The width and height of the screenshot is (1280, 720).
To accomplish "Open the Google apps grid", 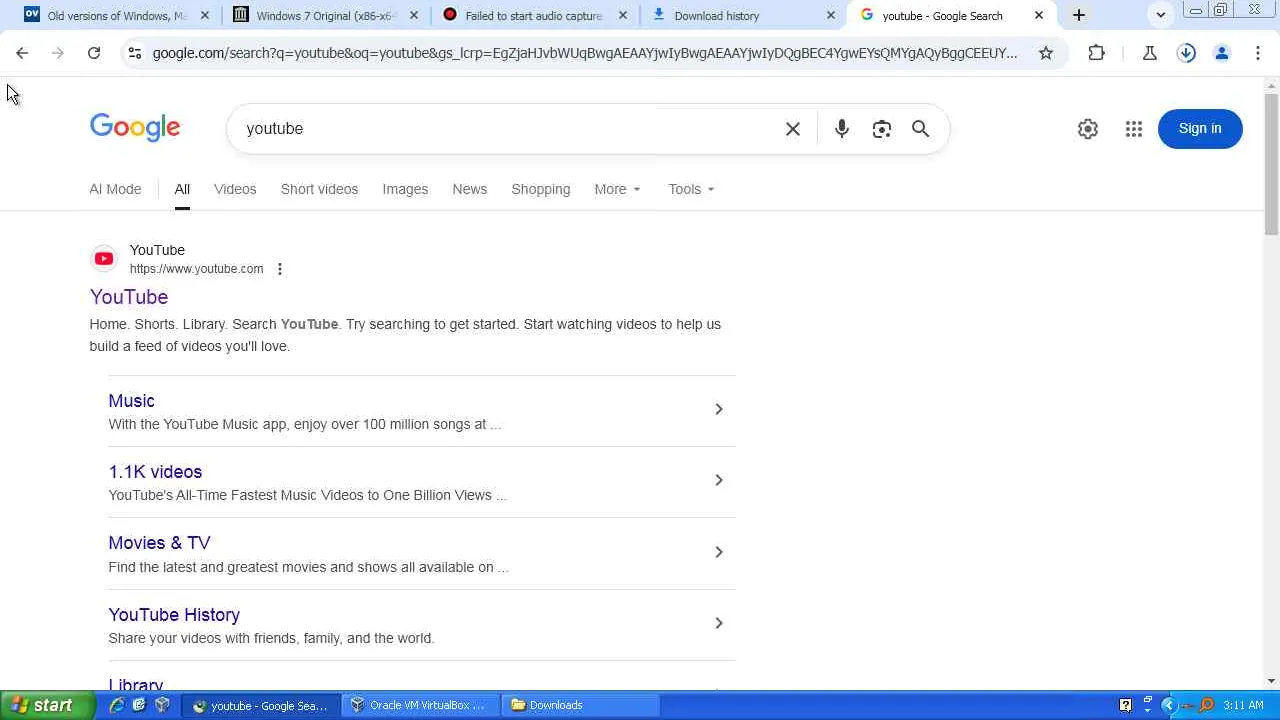I will coord(1134,129).
